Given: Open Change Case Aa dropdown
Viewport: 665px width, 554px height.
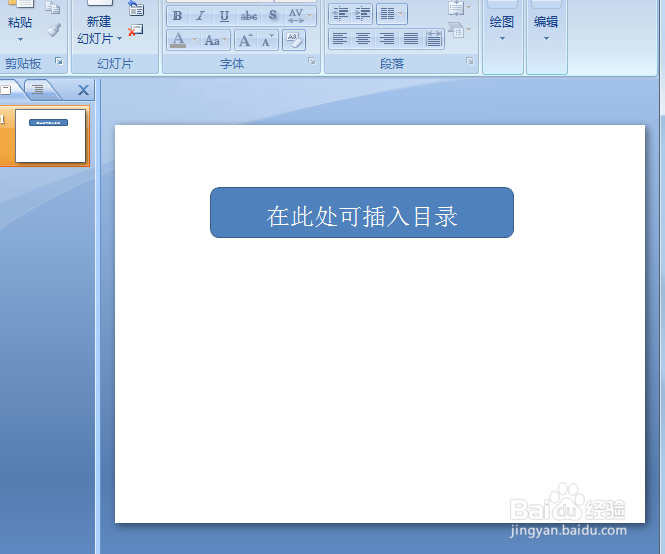Looking at the screenshot, I should (215, 40).
